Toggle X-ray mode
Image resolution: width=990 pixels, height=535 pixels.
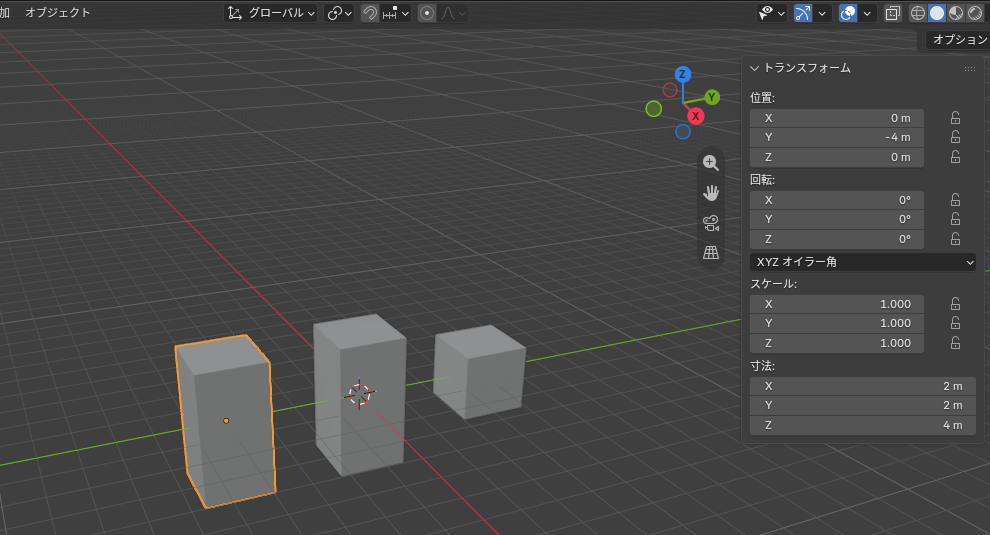tap(893, 13)
